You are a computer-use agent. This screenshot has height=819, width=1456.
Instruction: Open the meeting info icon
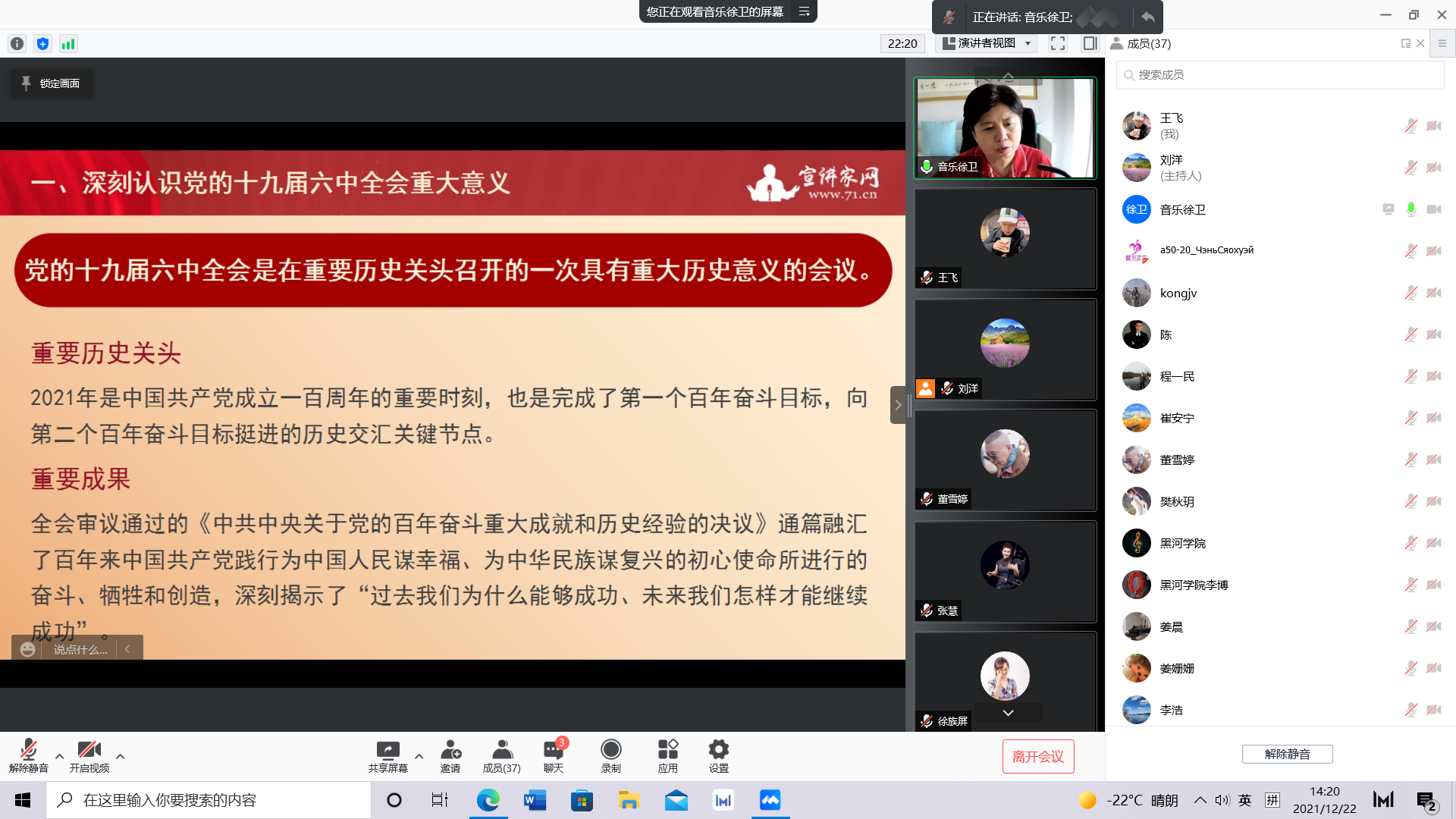coord(17,44)
